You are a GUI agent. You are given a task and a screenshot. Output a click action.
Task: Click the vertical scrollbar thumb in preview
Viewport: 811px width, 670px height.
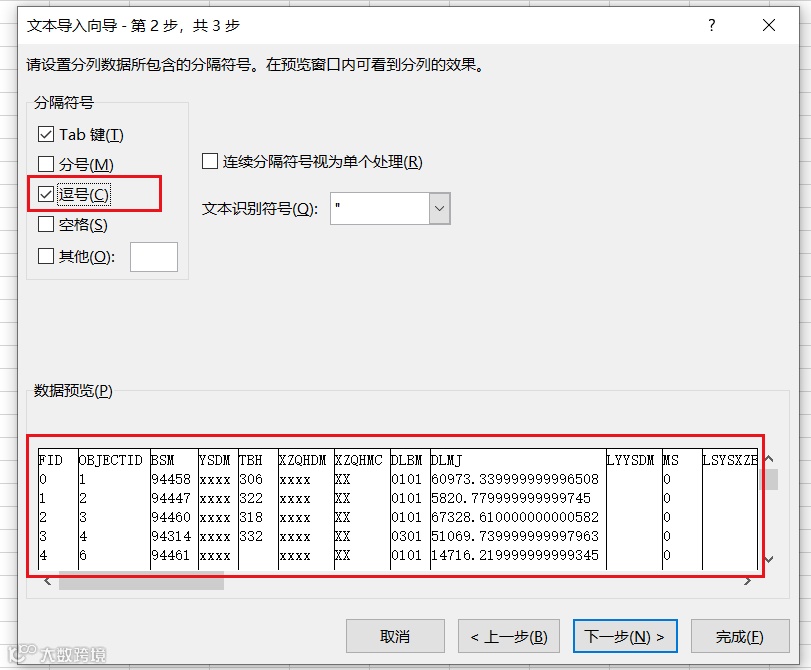[769, 479]
